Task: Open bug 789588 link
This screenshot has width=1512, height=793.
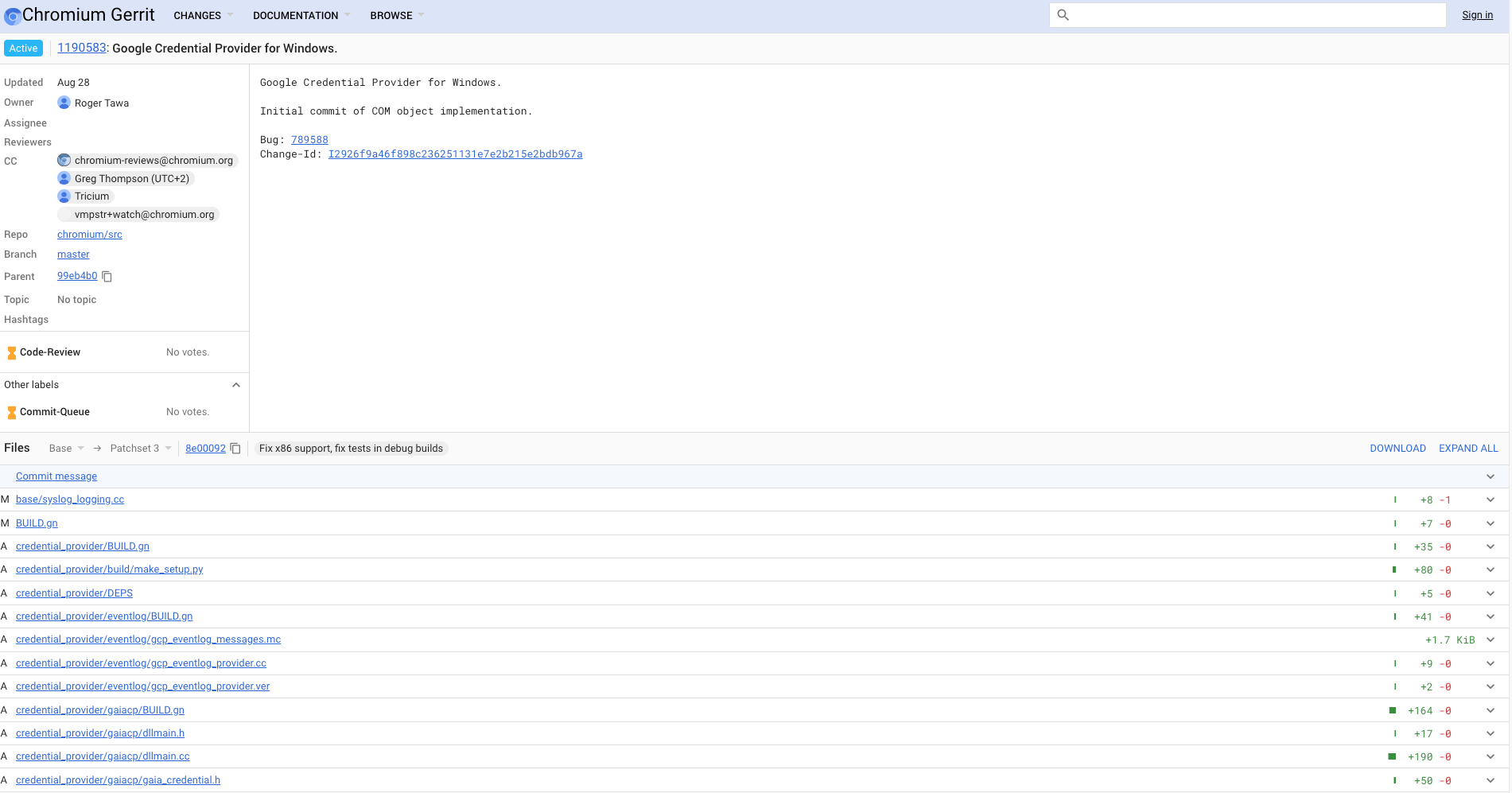Action: 309,140
